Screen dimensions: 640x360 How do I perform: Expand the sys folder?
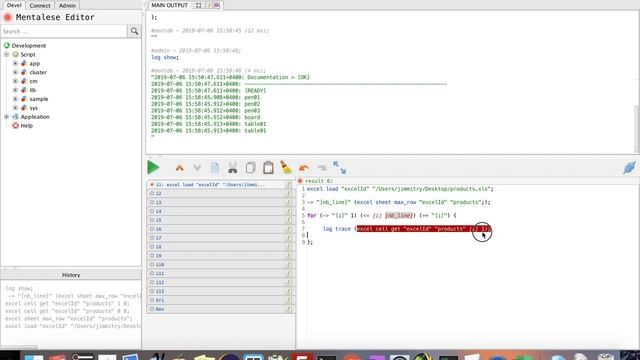pos(16,108)
